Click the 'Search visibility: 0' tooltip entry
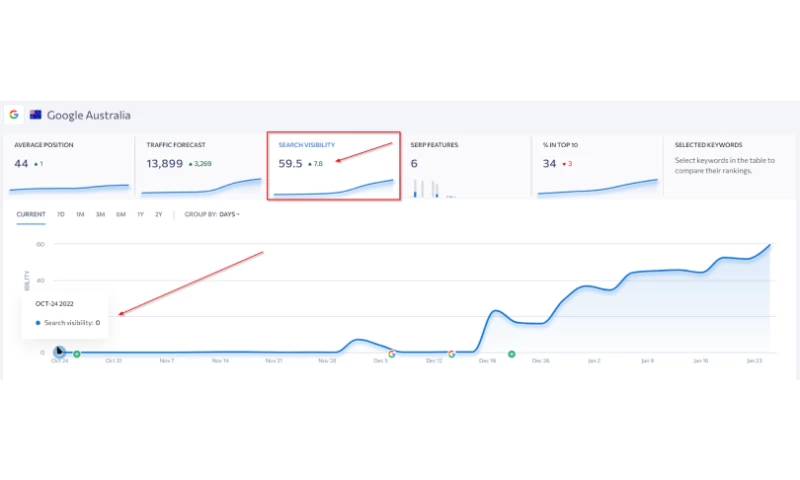Image resolution: width=800 pixels, height=480 pixels. click(x=68, y=323)
